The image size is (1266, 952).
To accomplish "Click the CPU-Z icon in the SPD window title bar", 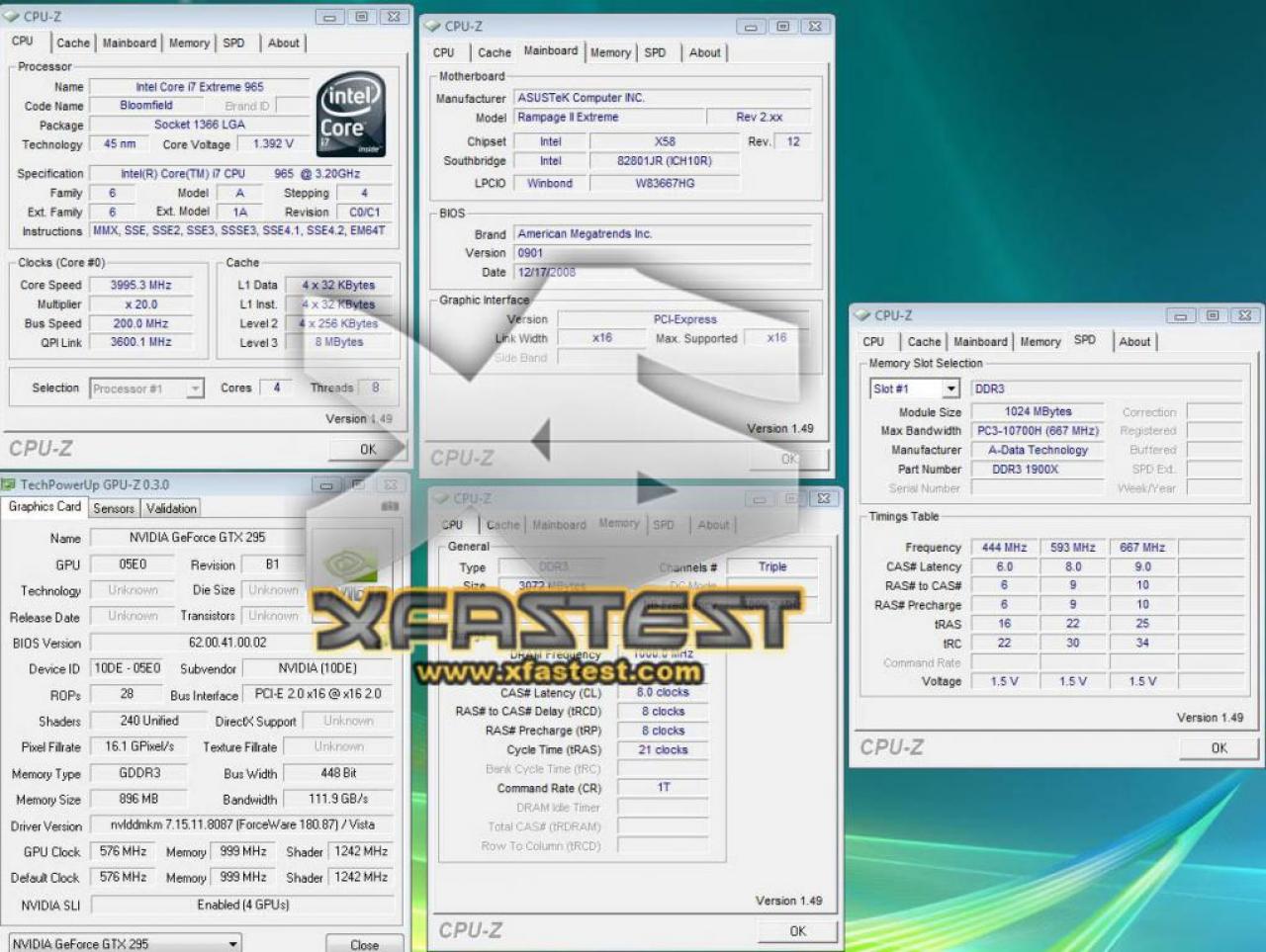I will pyautogui.click(x=861, y=315).
